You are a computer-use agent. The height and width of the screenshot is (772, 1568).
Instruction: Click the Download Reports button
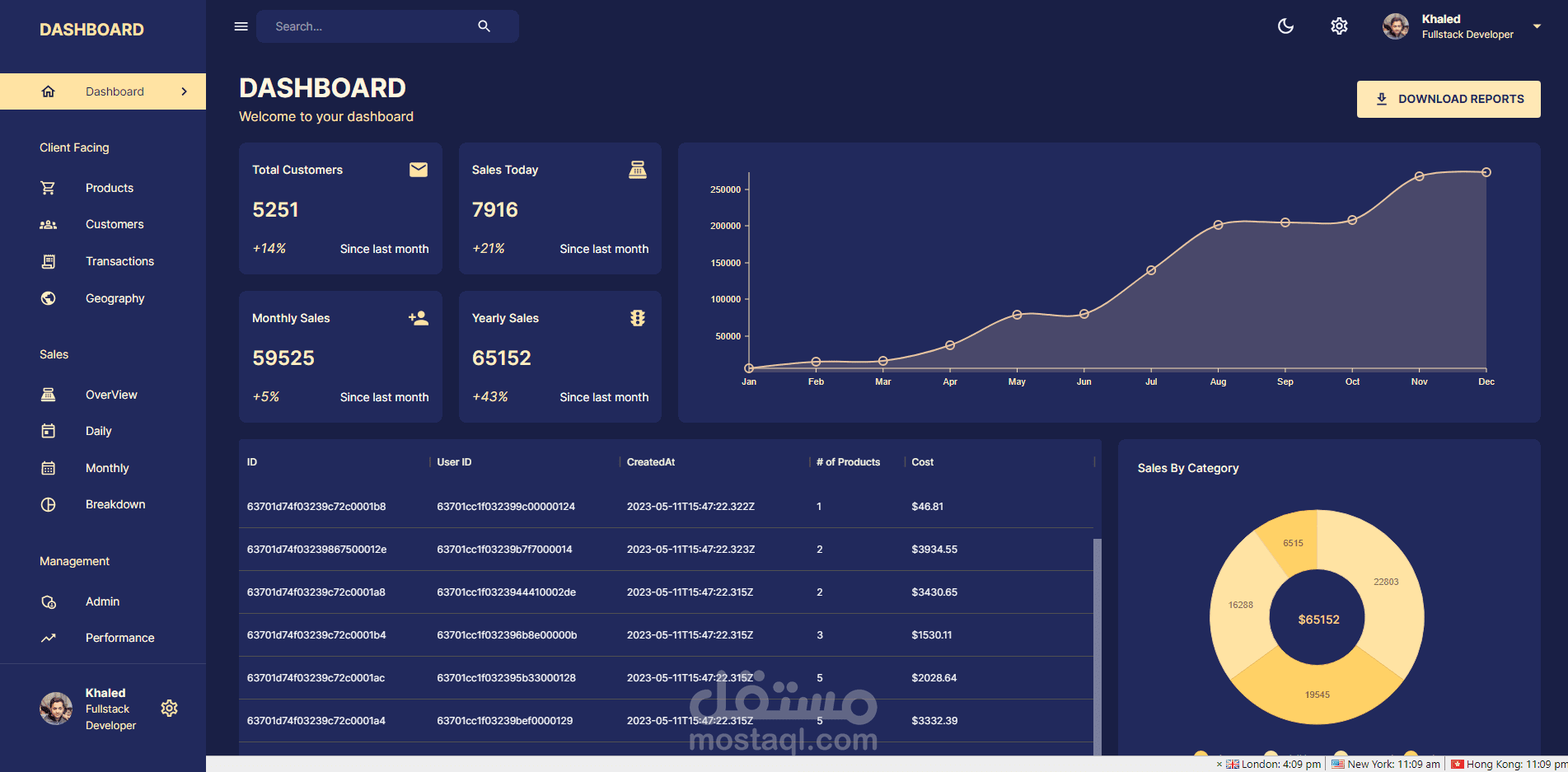point(1448,98)
